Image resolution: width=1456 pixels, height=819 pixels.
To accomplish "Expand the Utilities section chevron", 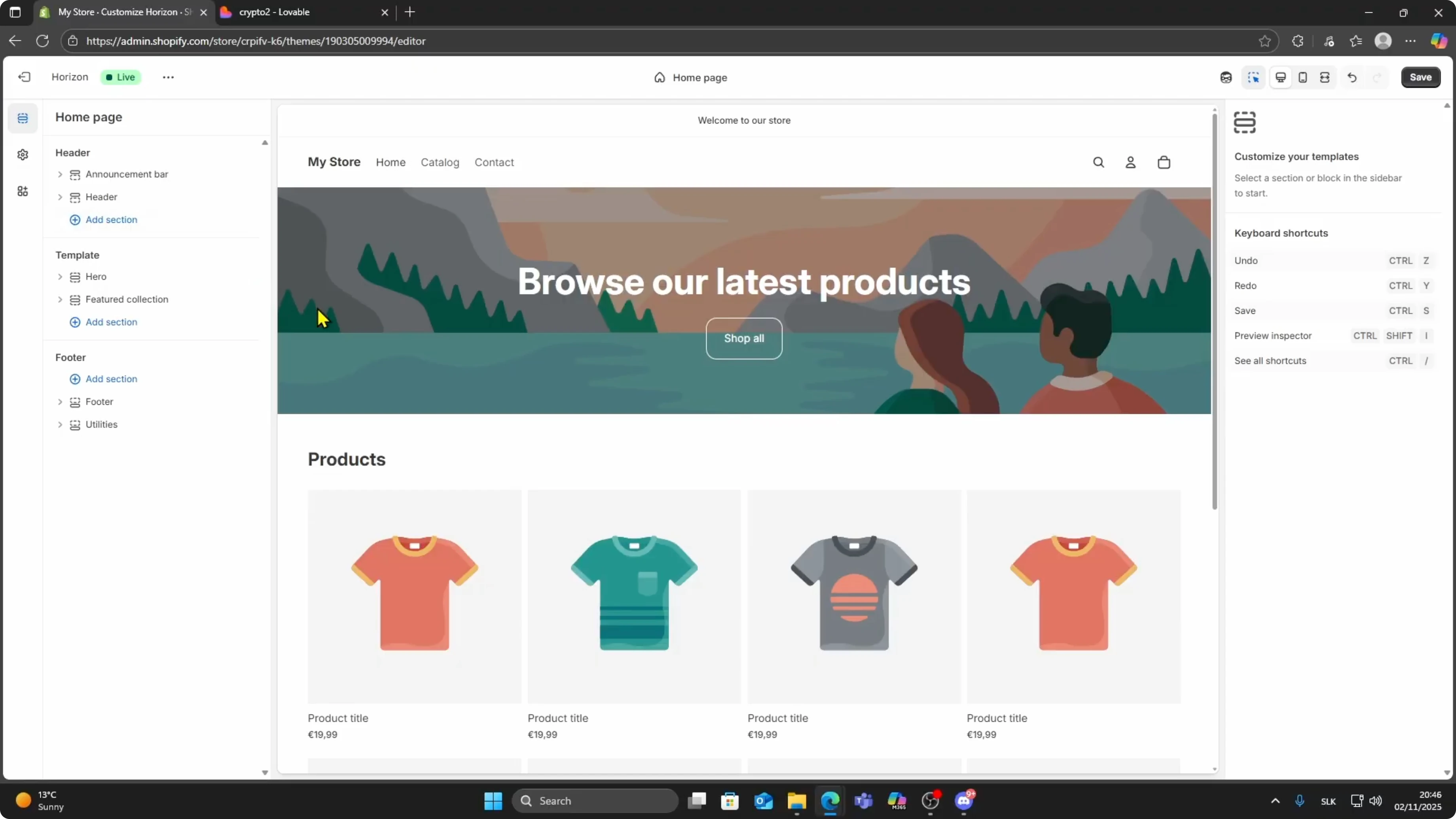I will click(60, 424).
